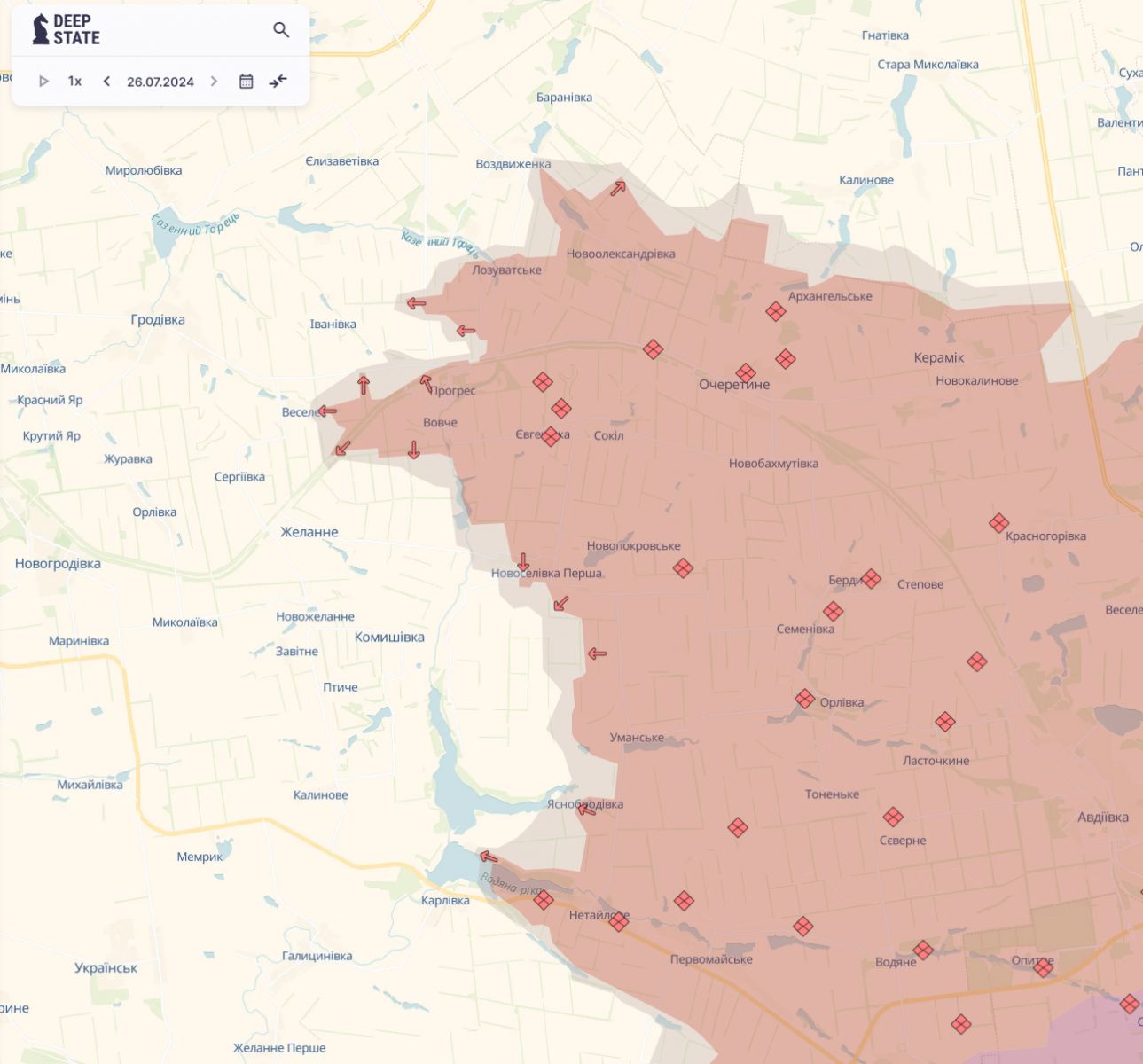This screenshot has height=1064, width=1143.
Task: Click the Калинове label near Мемрик
Action: 320,794
